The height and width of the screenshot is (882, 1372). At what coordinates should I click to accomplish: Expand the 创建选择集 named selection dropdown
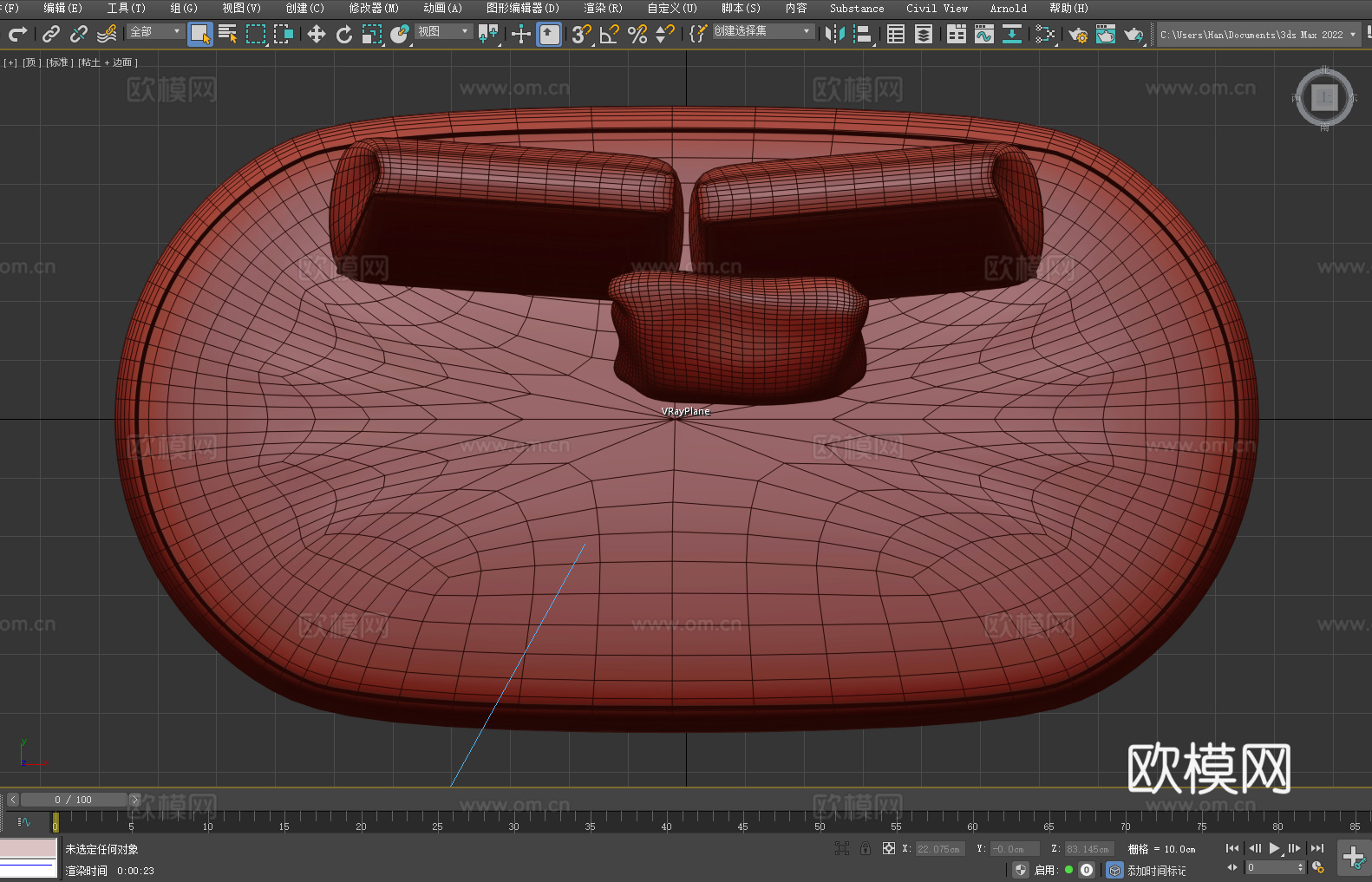(x=763, y=31)
